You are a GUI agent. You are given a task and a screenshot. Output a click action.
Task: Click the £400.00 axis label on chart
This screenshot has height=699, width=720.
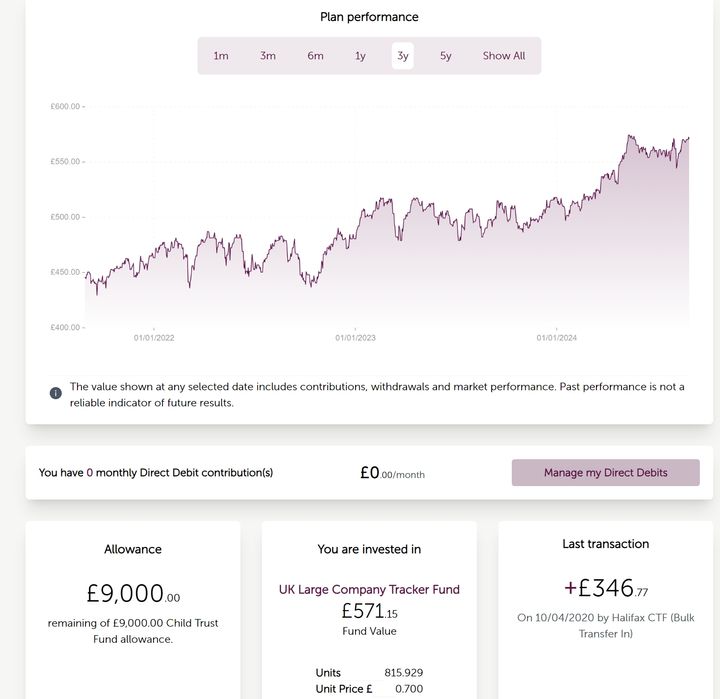(67, 327)
